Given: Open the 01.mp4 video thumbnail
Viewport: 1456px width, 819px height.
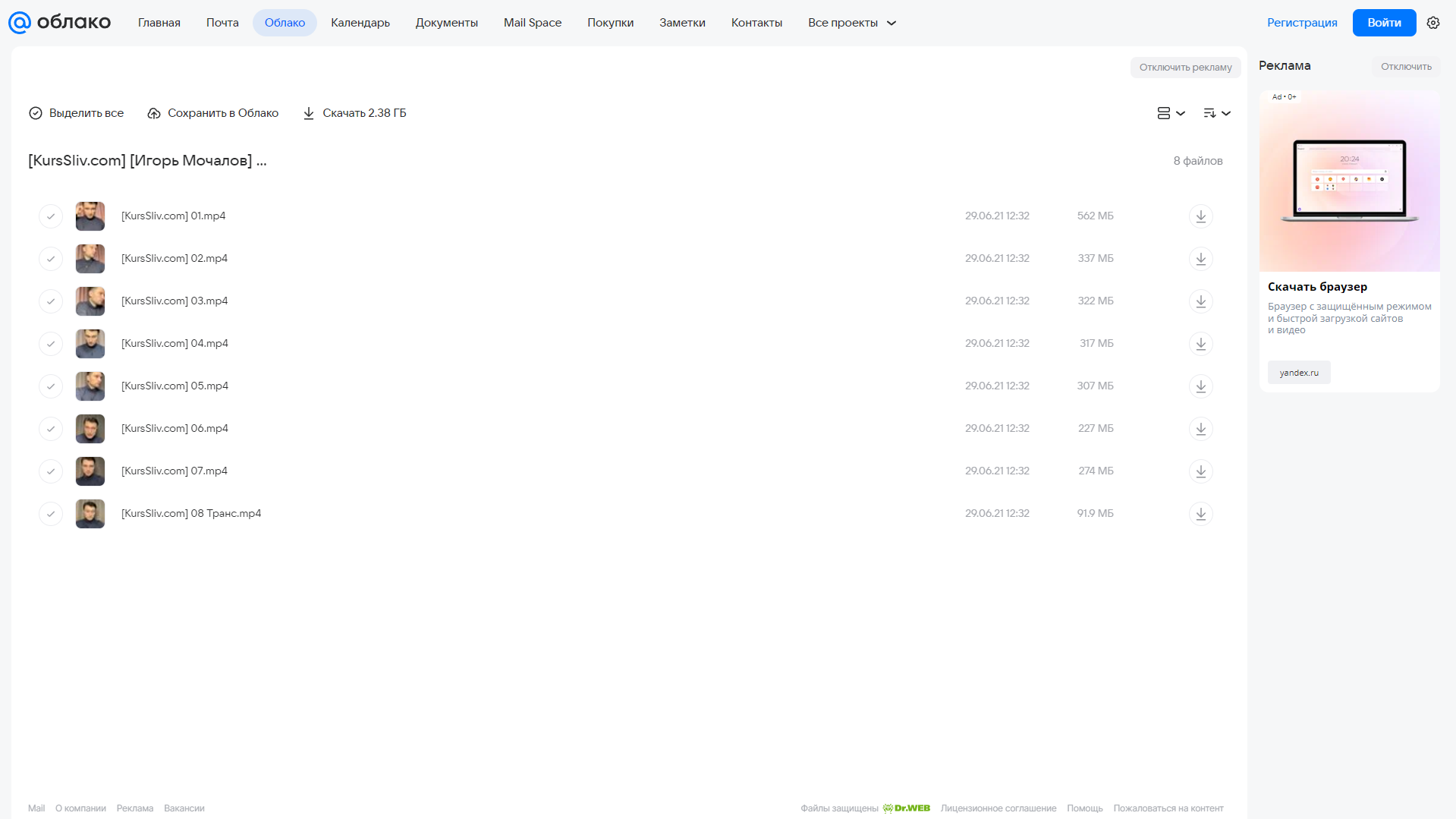Looking at the screenshot, I should tap(90, 216).
